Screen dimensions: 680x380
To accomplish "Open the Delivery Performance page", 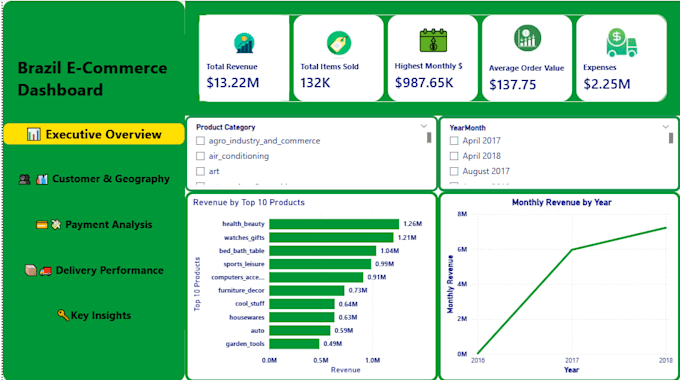I will pos(94,270).
